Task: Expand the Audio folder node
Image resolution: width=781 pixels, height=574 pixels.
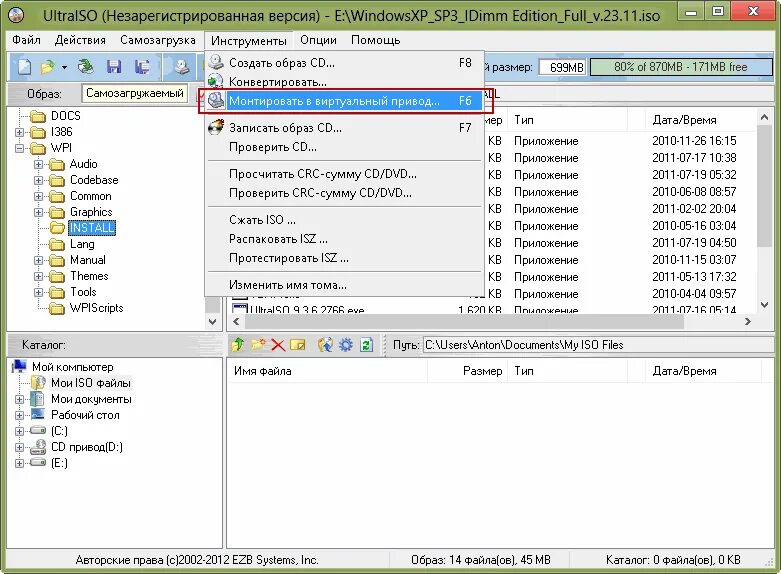Action: [38, 164]
